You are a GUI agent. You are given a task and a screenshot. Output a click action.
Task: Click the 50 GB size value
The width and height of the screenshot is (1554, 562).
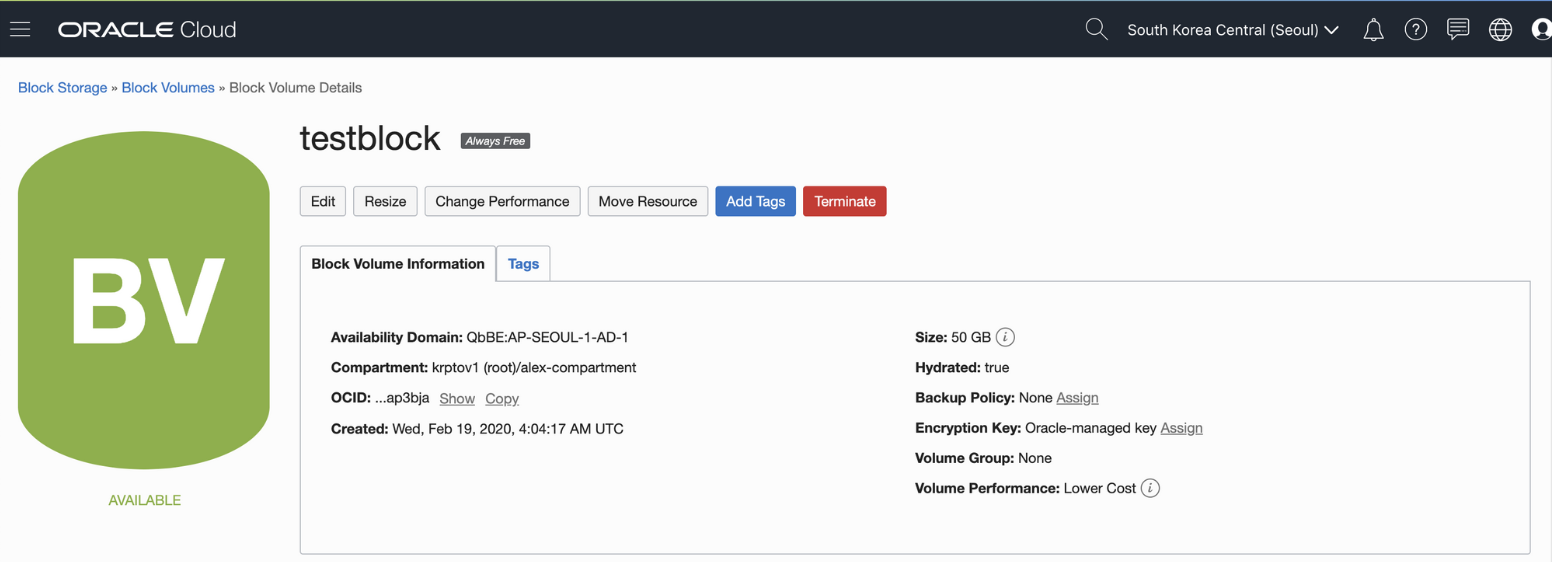[971, 337]
